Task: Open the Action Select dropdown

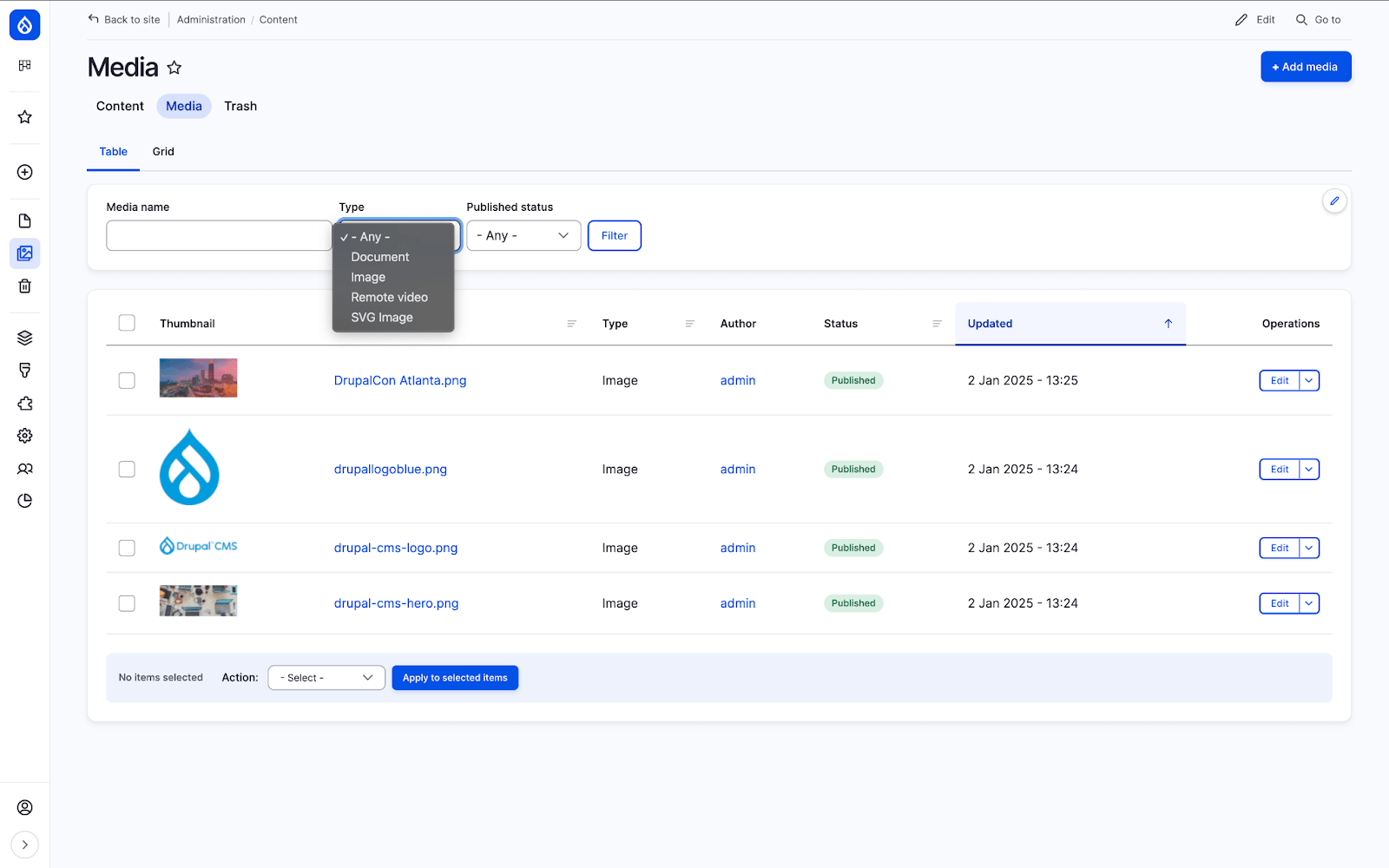Action: (x=326, y=678)
